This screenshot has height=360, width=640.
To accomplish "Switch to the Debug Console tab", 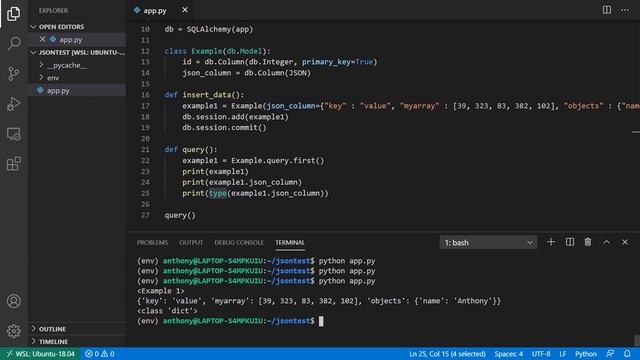I will click(x=239, y=242).
